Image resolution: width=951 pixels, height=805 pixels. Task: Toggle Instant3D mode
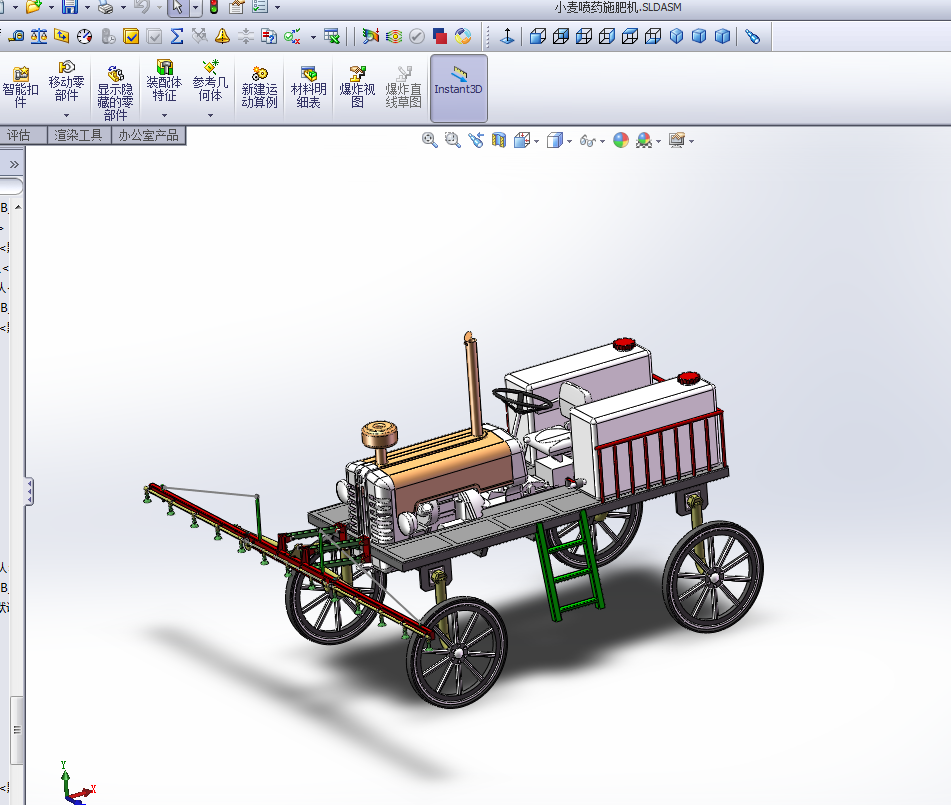[459, 88]
